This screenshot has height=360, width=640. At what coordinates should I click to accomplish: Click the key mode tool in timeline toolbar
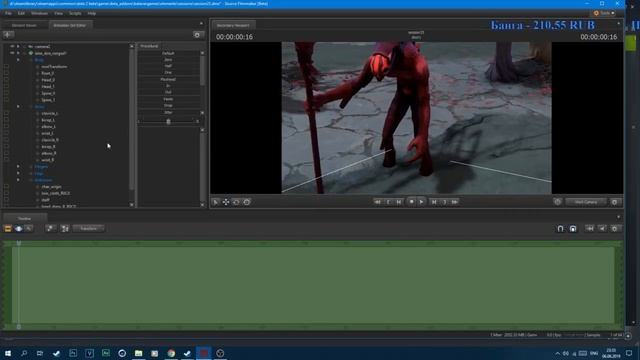pos(50,229)
